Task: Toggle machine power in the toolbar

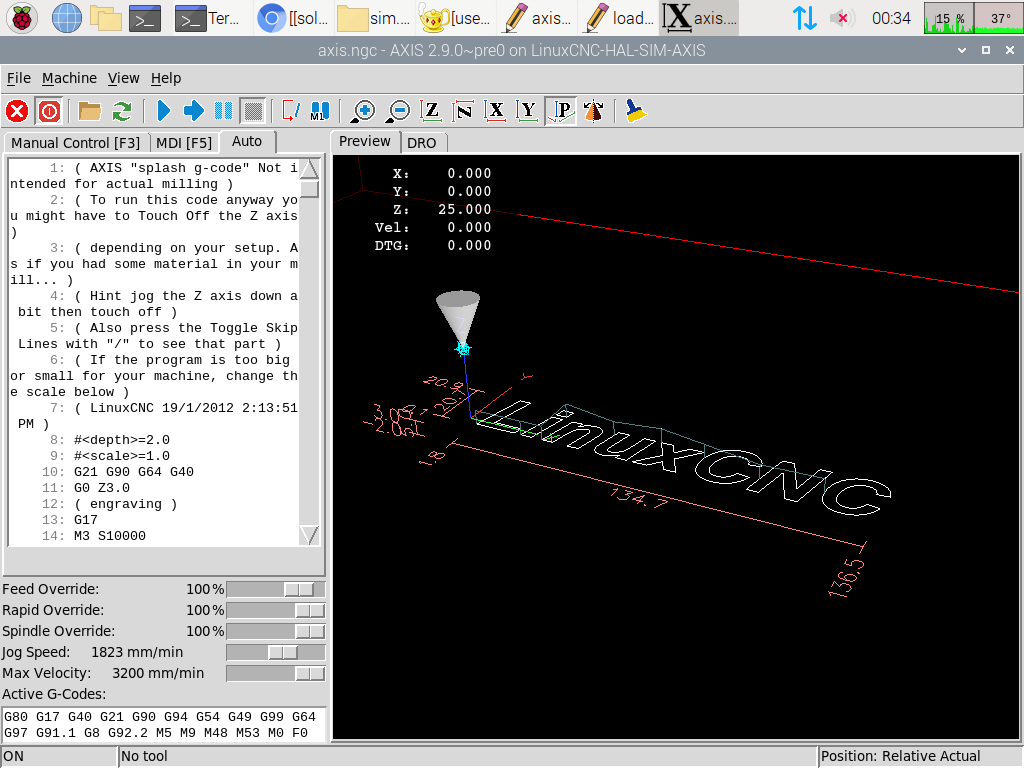Action: [49, 111]
